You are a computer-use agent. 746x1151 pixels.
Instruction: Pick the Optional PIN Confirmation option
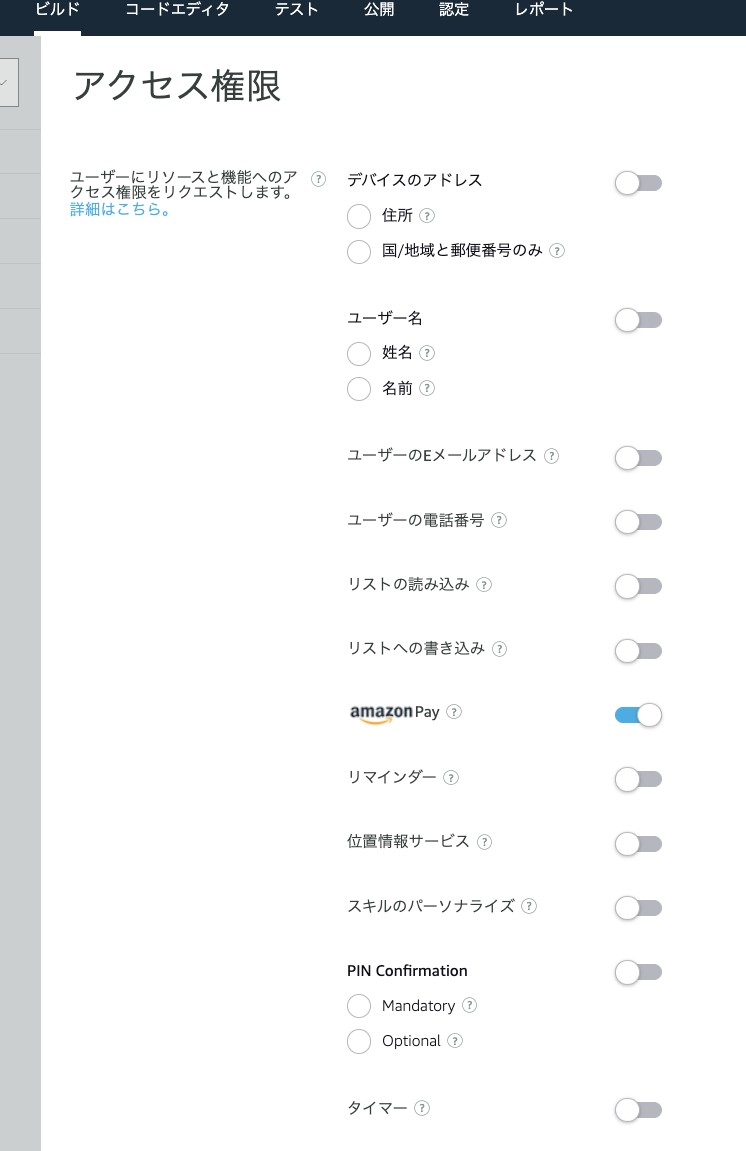click(x=359, y=1041)
